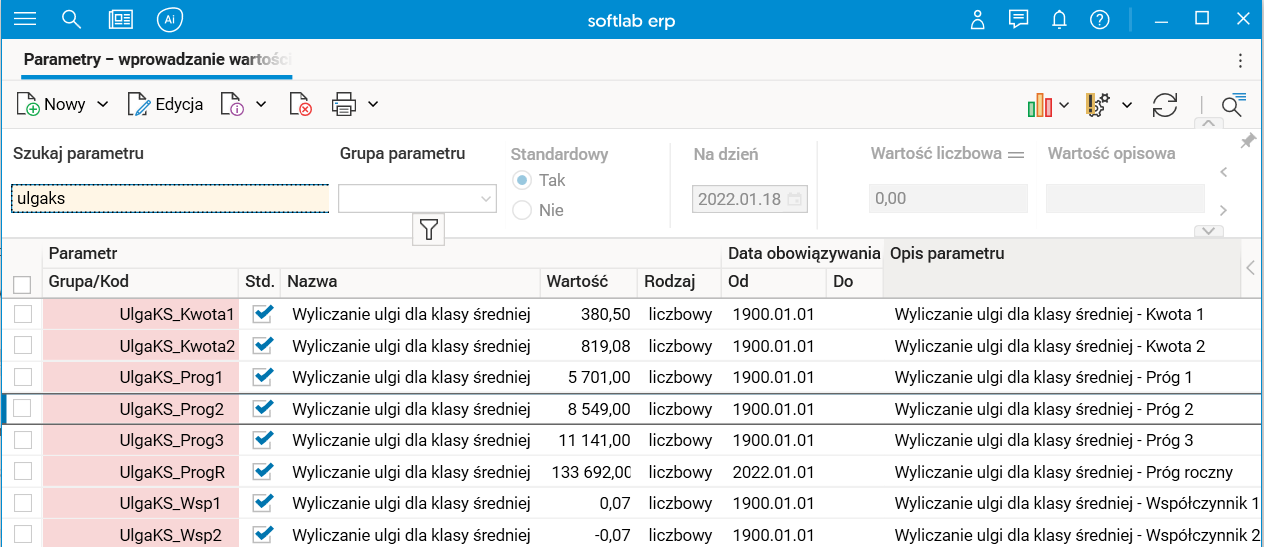This screenshot has height=547, width=1264.
Task: Tick the checkbox for UlgaKS_Kwota1 row
Action: [22, 314]
